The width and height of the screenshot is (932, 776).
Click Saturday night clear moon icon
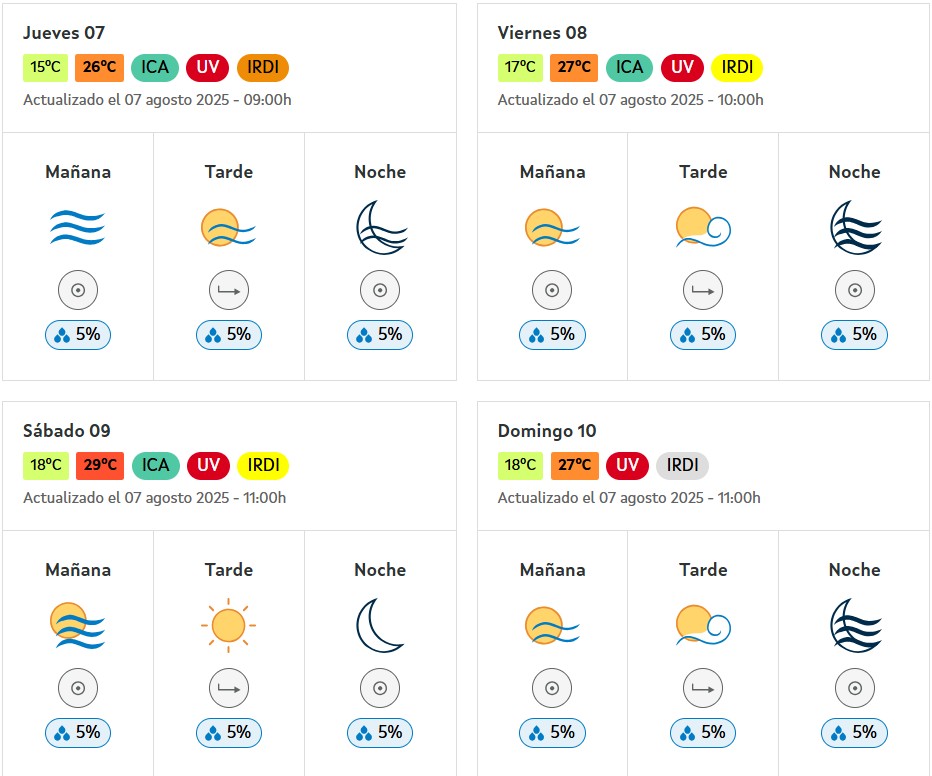tap(379, 625)
